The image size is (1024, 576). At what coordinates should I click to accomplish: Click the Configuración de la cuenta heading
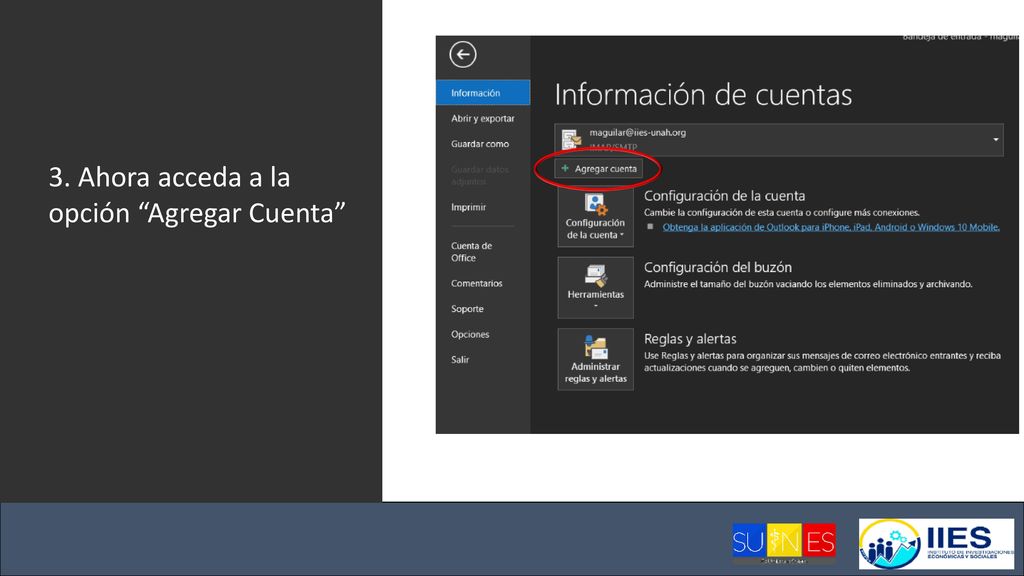724,196
